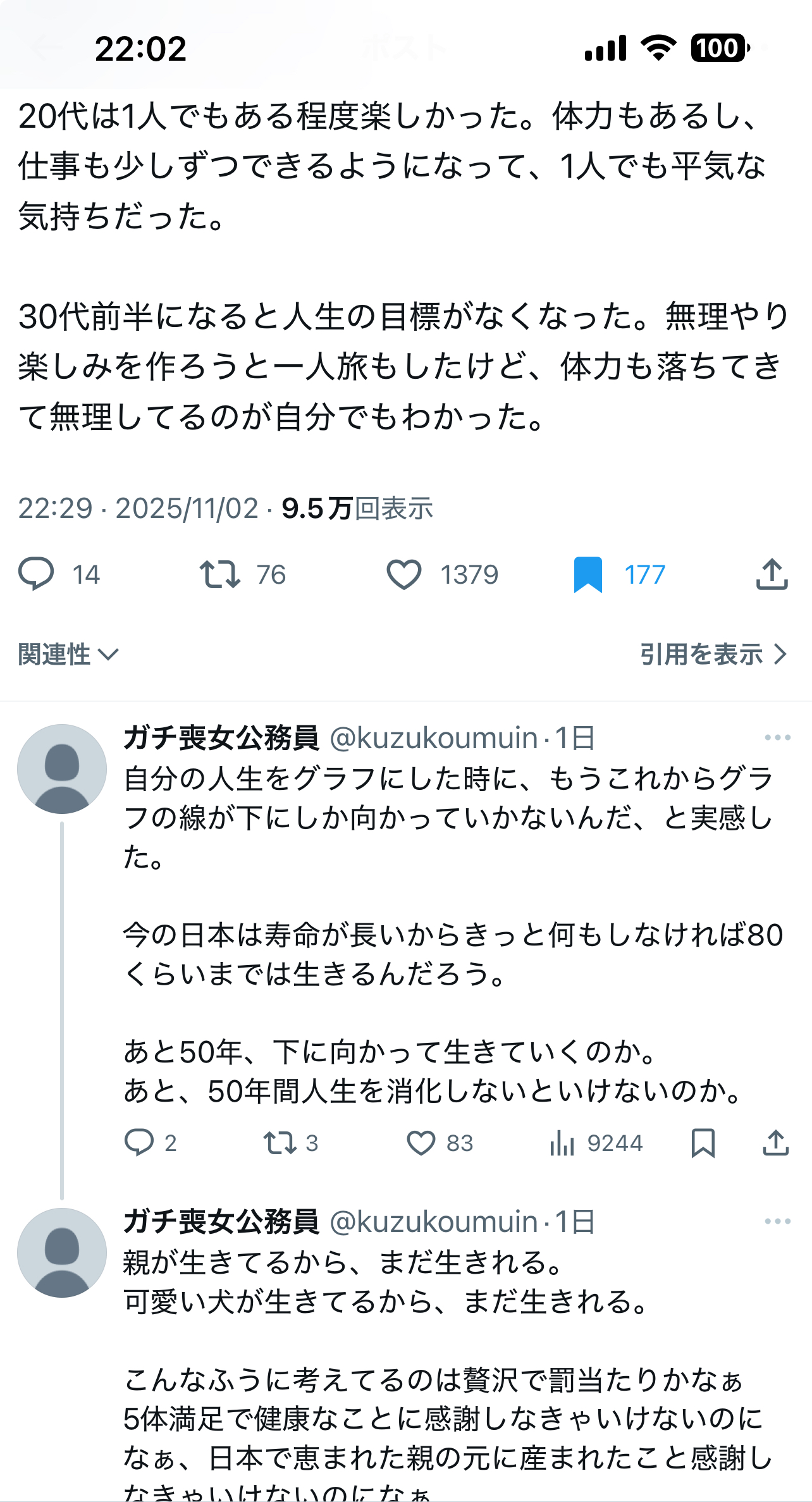Tap the 9.5万回表示 view count

[x=357, y=508]
